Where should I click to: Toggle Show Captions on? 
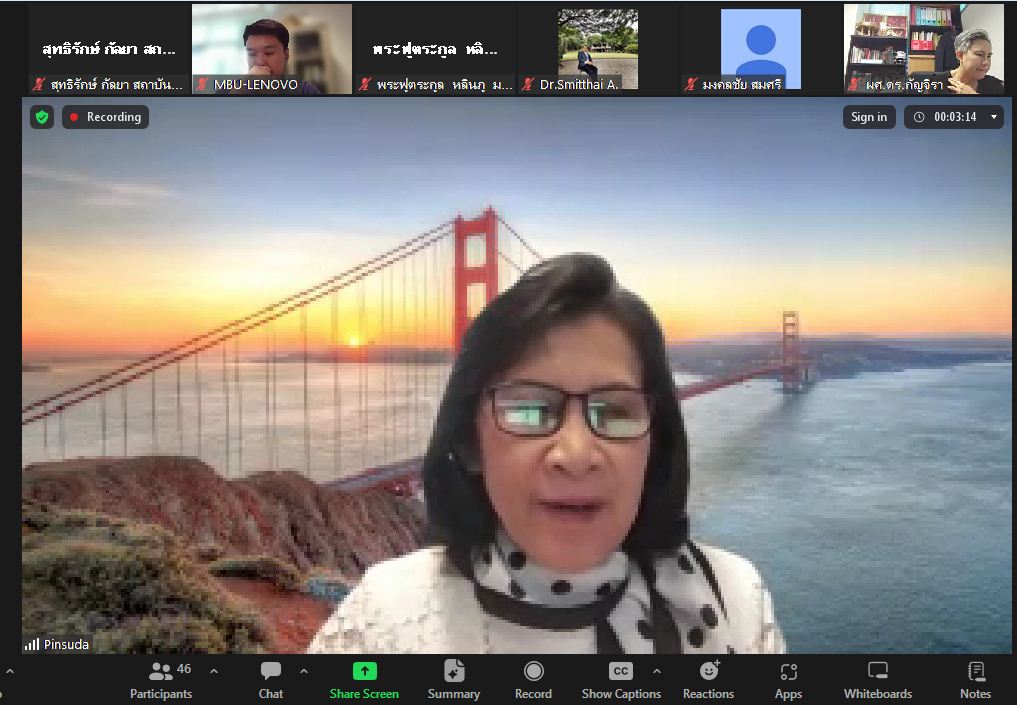pos(620,679)
